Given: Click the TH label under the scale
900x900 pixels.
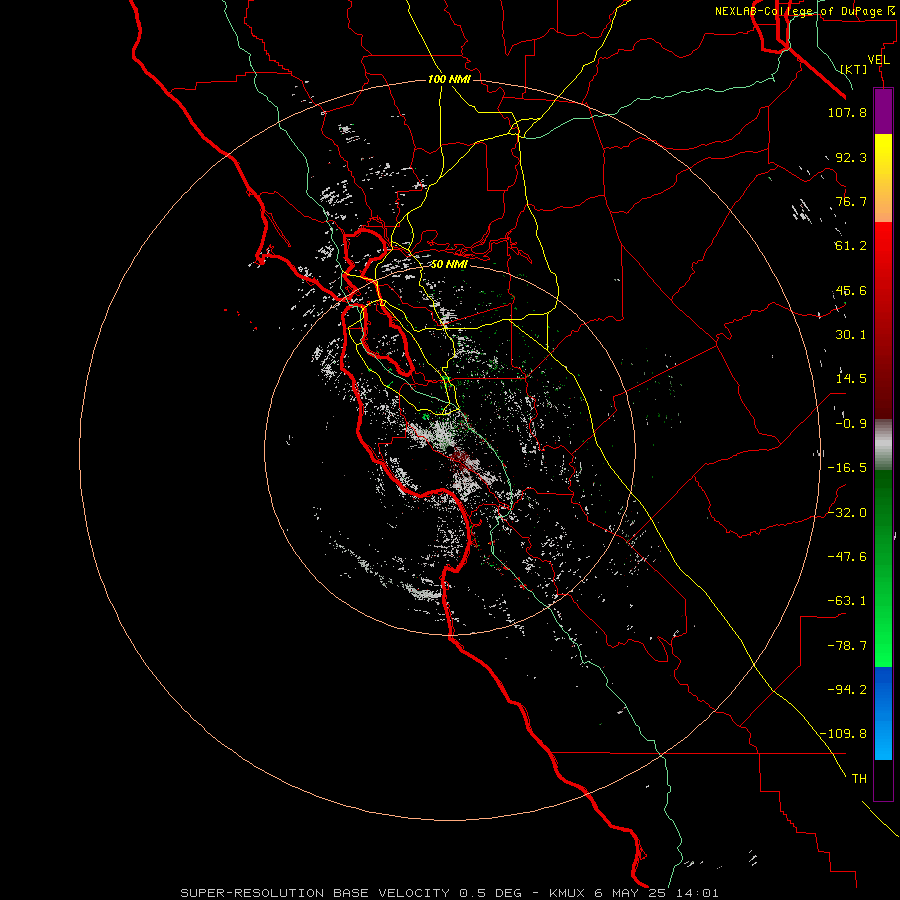Looking at the screenshot, I should (x=859, y=779).
